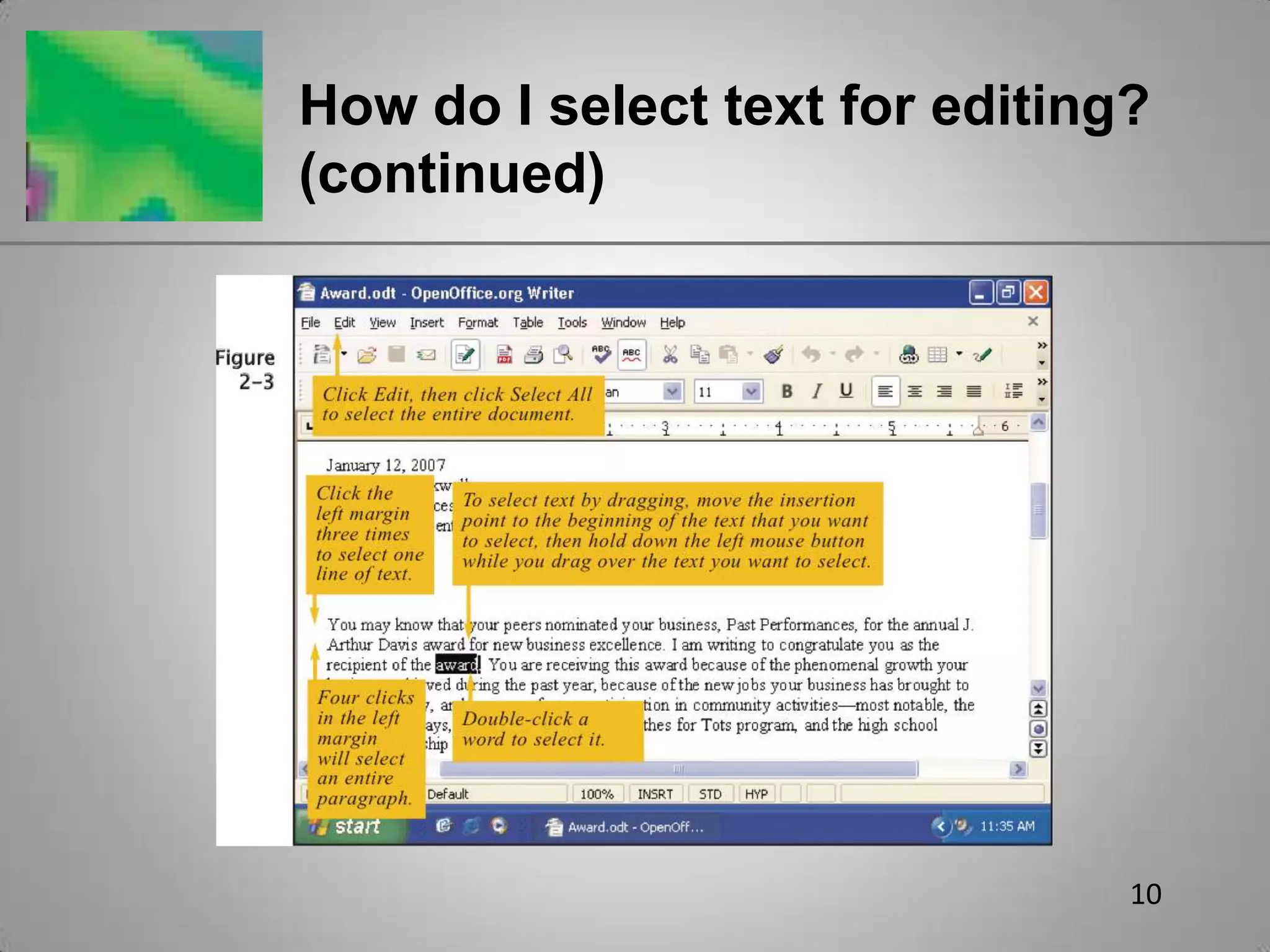Select Align Left
The image size is (1270, 952).
[x=885, y=392]
